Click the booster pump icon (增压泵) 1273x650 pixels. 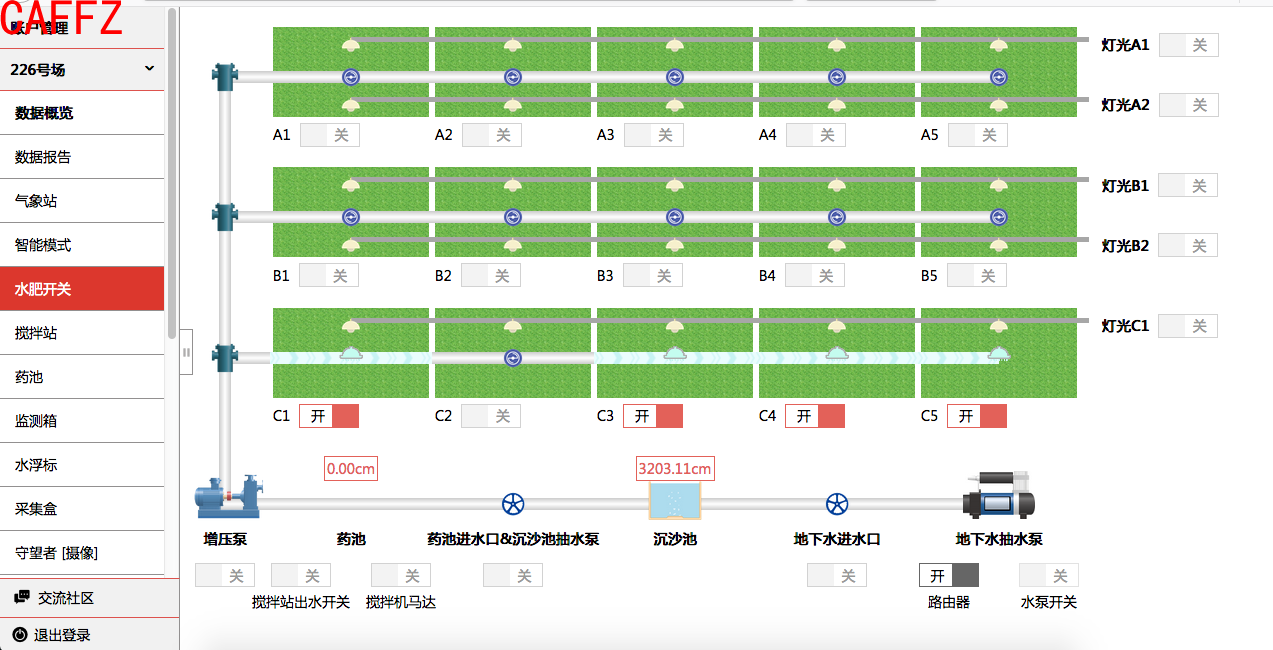[227, 498]
